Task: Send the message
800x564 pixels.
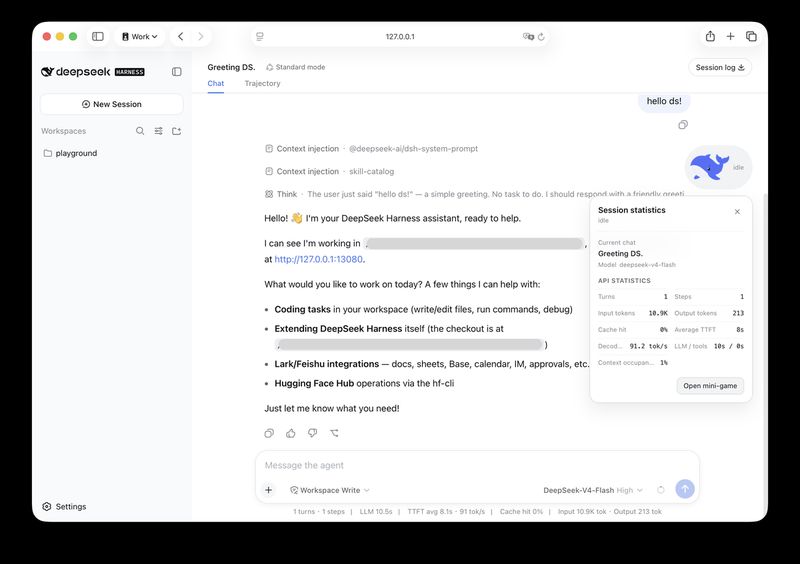Action: click(x=685, y=489)
